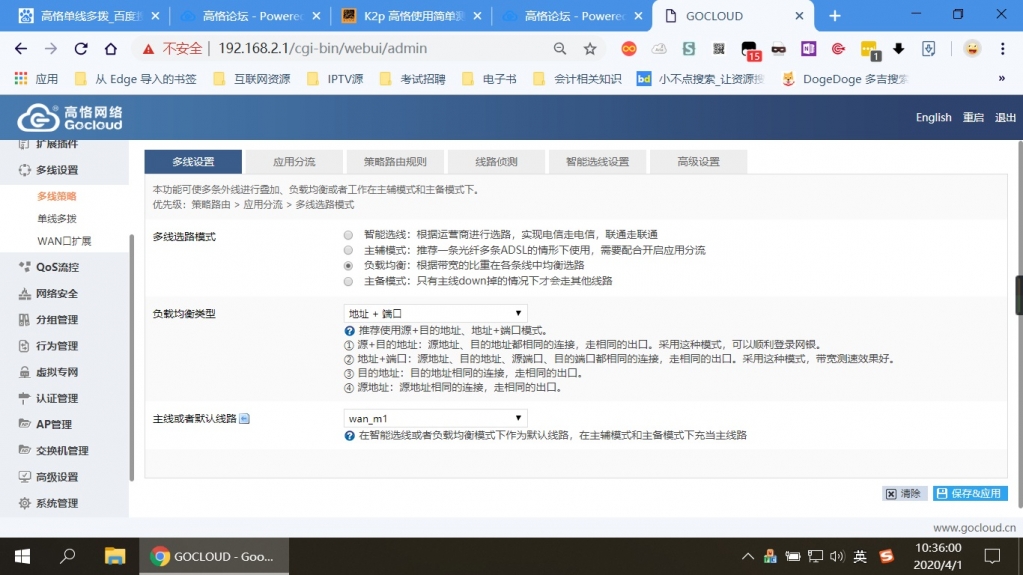Go to browser home page
Viewport: 1023px width, 575px height.
click(111, 48)
